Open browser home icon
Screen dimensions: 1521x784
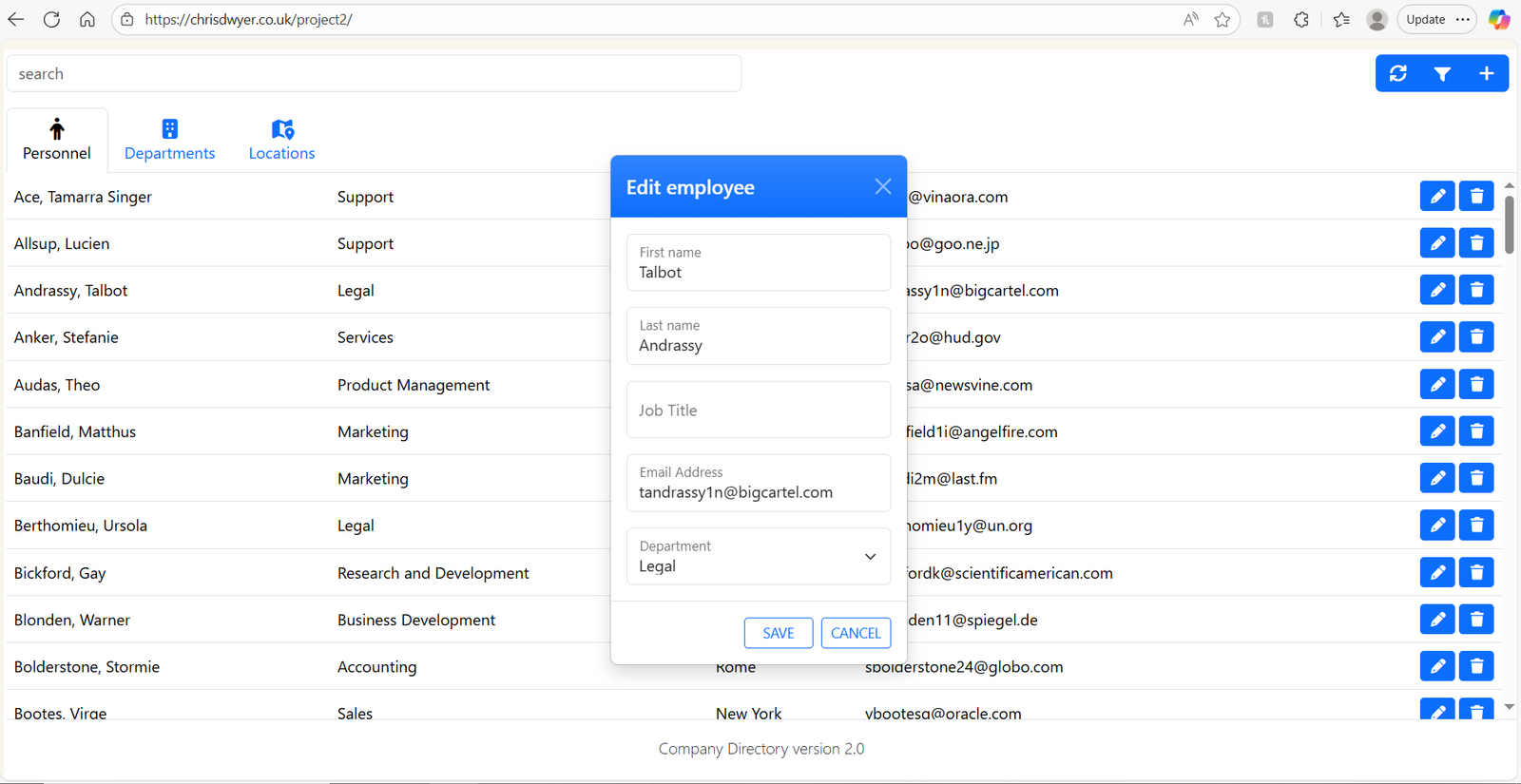87,19
